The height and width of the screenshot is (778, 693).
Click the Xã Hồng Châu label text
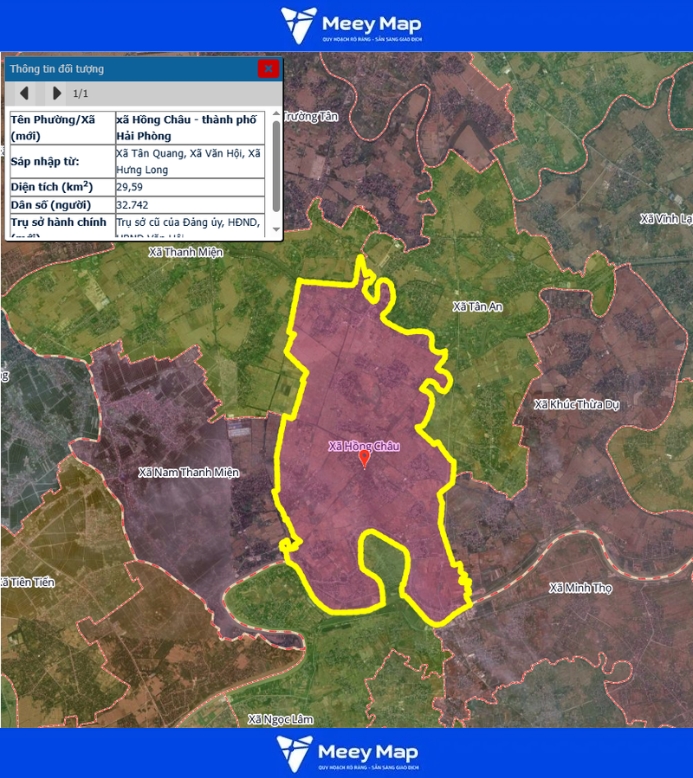coord(364,445)
